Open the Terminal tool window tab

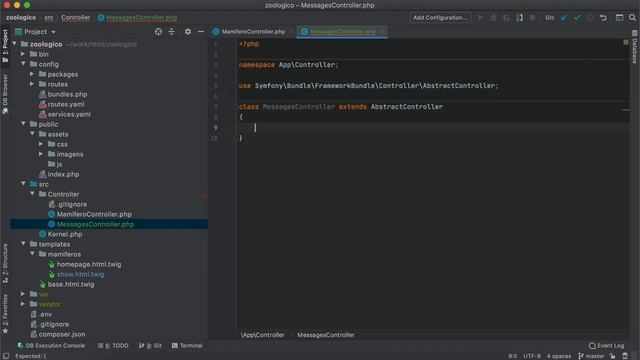coord(187,346)
